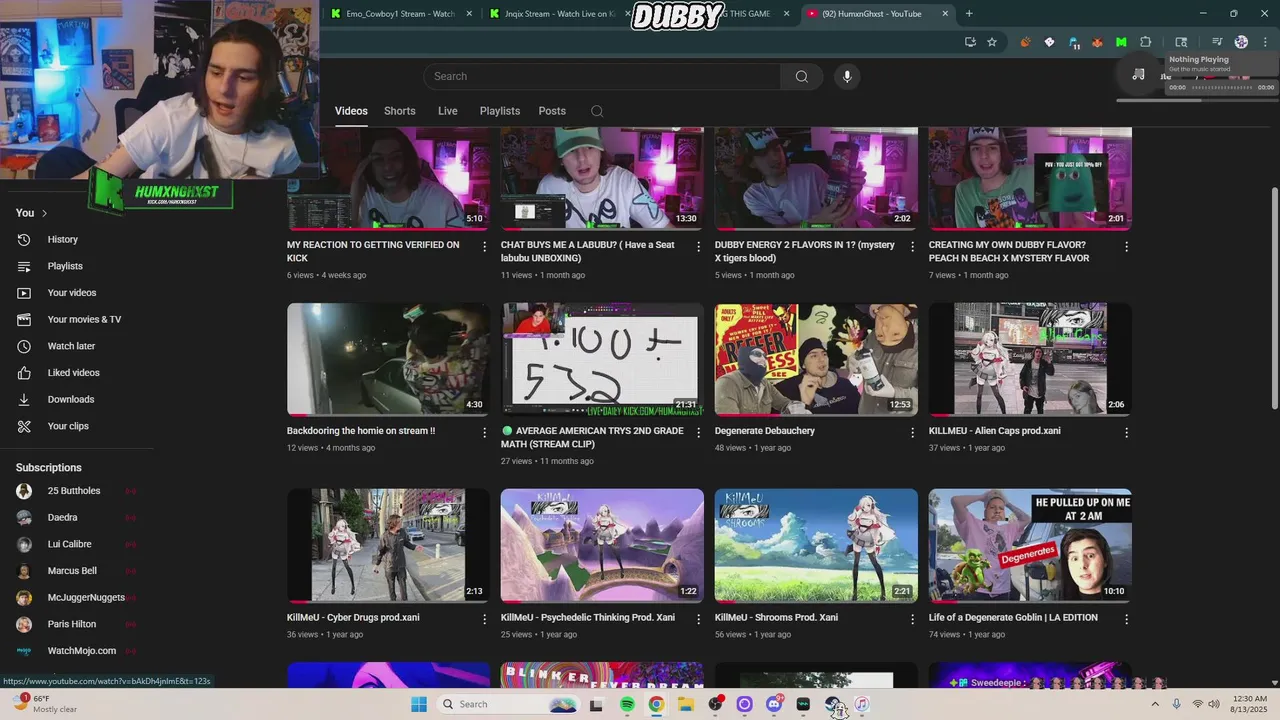Click the YouTube search input field
This screenshot has width=1280, height=720.
coord(602,76)
